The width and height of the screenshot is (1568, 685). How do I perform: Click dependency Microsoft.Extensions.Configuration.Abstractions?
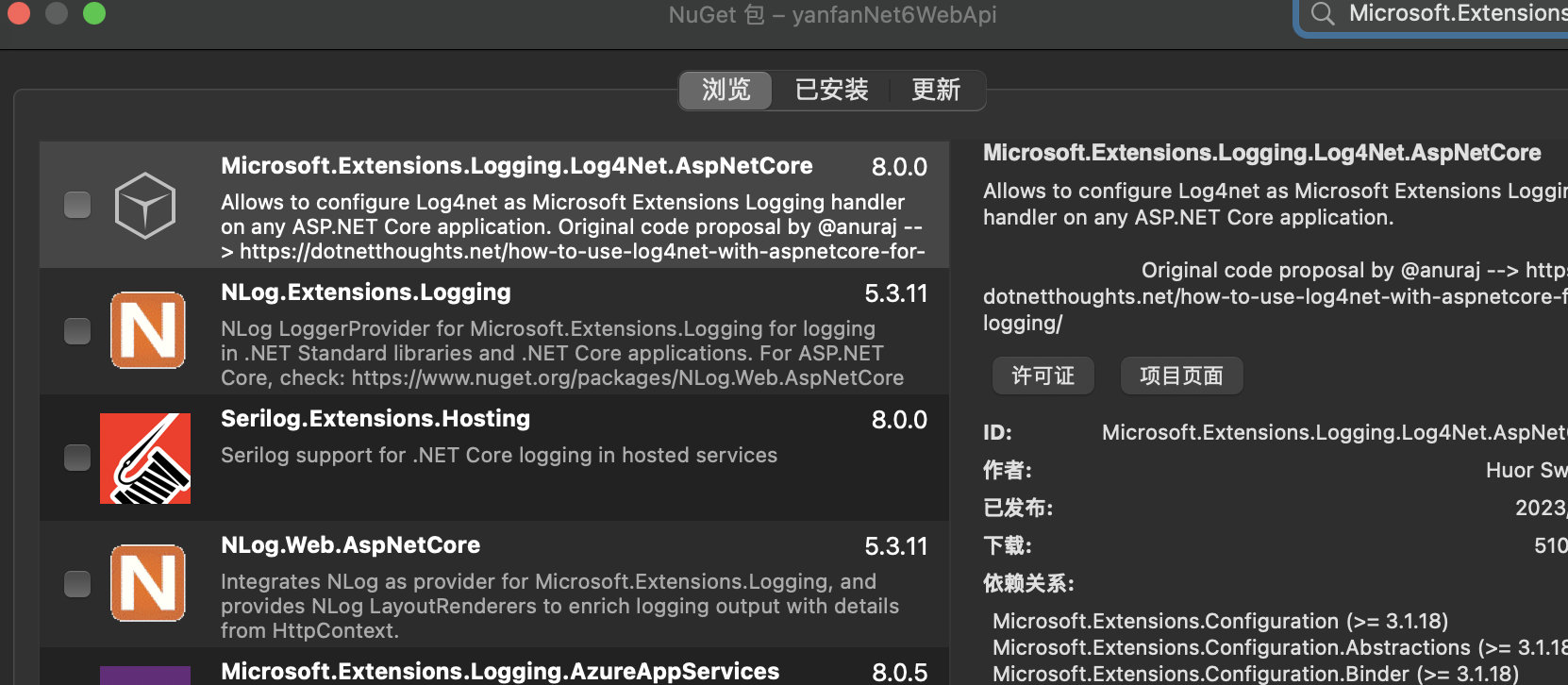1280,648
